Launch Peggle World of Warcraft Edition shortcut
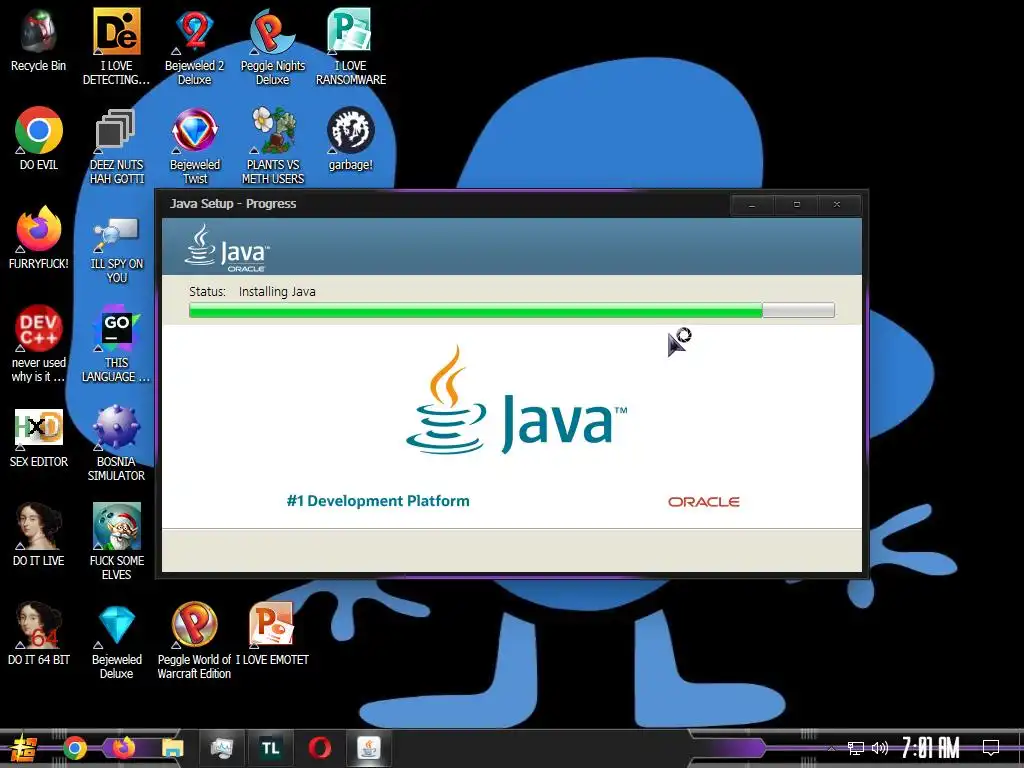The image size is (1024, 768). pos(195,641)
